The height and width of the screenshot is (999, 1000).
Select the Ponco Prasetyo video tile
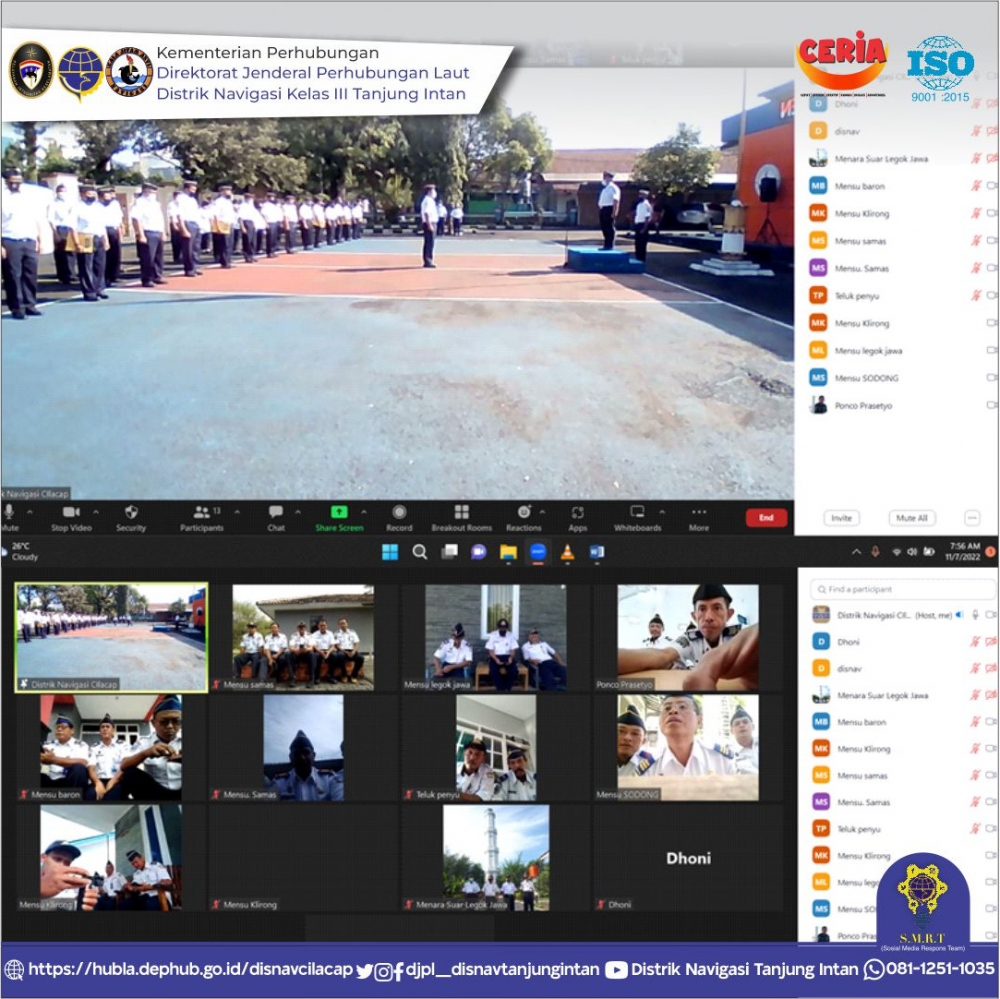(x=688, y=637)
